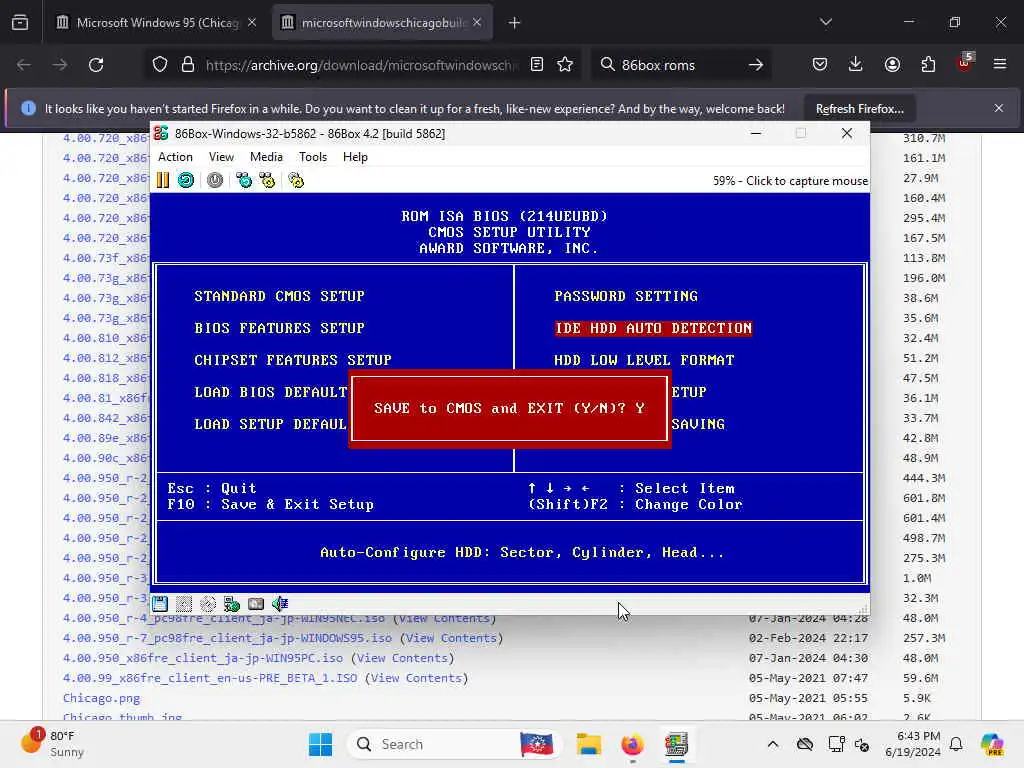View Contents of ja-jp-WIN95PC.iso
This screenshot has height=768, width=1024.
402,658
